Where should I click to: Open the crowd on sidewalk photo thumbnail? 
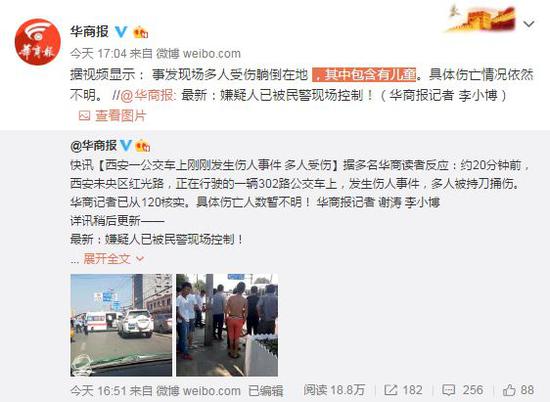click(x=227, y=325)
